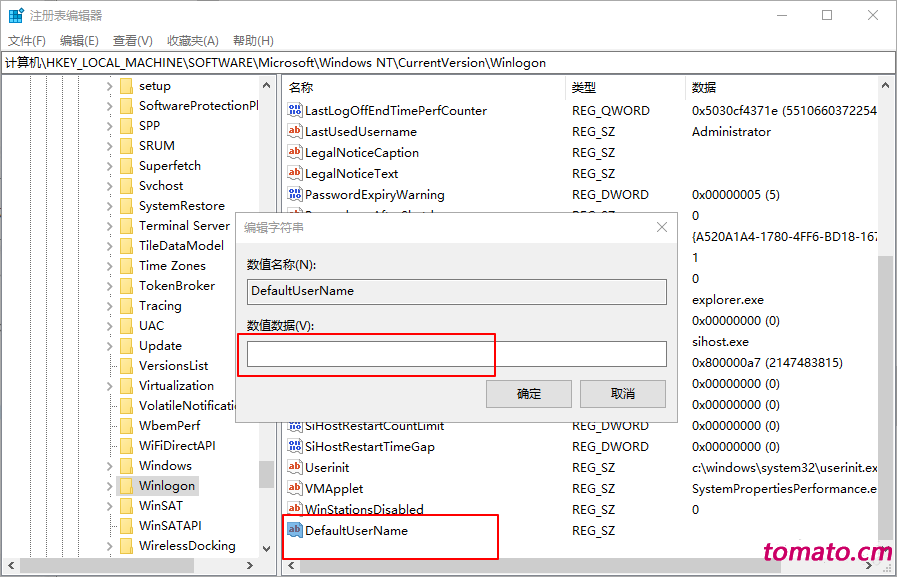Select the VersionsList tree key
Screen dimensions: 897x577
click(x=173, y=366)
